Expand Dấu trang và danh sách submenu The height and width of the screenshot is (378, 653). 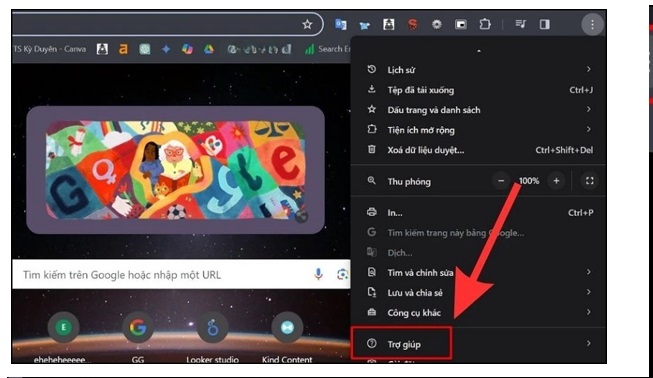(x=479, y=109)
